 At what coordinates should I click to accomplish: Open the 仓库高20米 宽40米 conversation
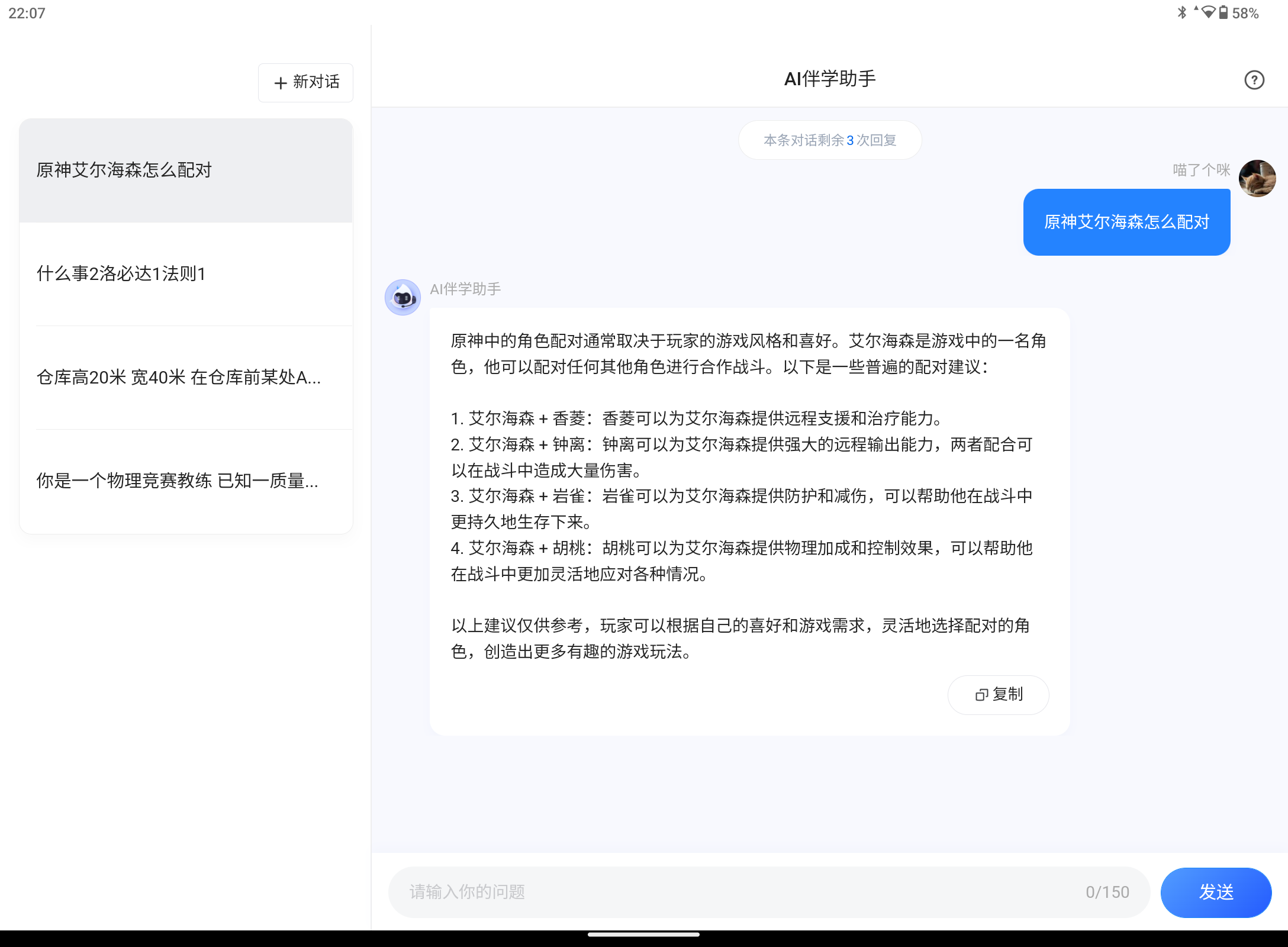(x=186, y=378)
